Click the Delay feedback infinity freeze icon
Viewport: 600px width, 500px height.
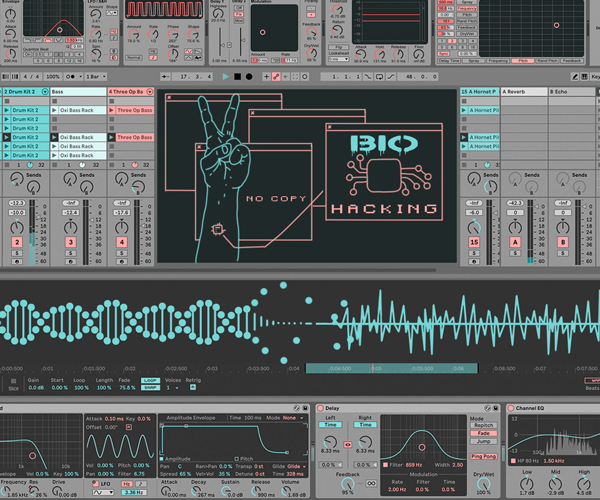[x=371, y=483]
